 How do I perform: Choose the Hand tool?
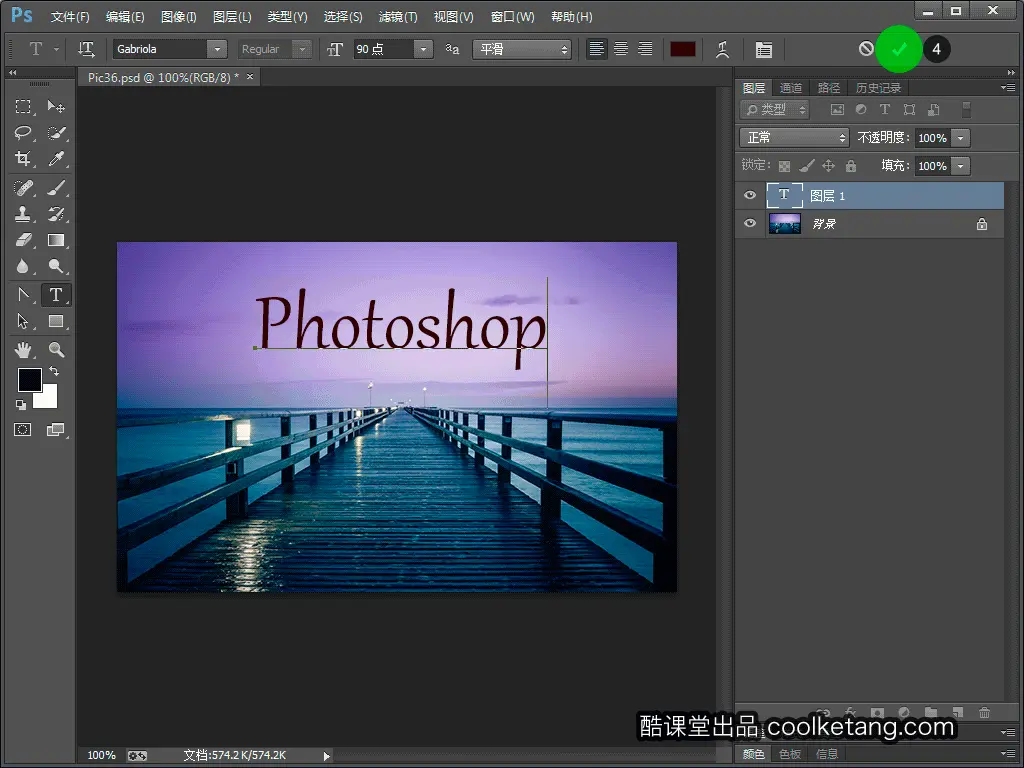click(23, 349)
